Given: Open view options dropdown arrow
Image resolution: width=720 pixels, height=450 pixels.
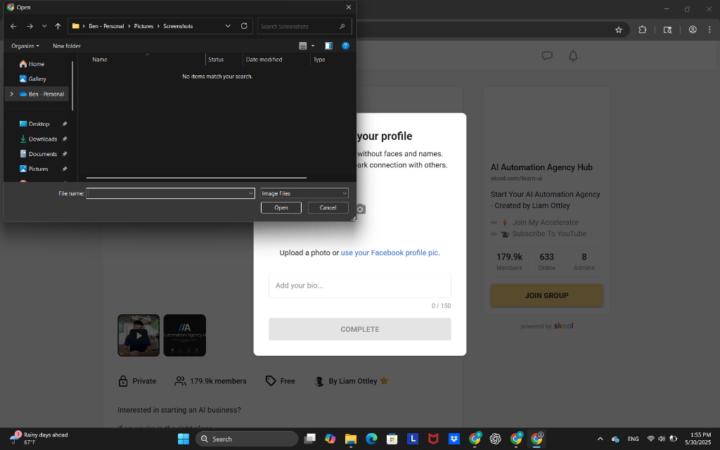Looking at the screenshot, I should [x=313, y=46].
